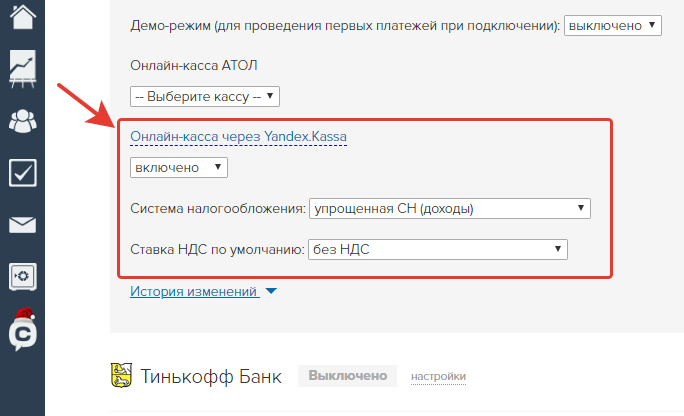Click the Система налогообложения label
The image size is (684, 416).
218,208
